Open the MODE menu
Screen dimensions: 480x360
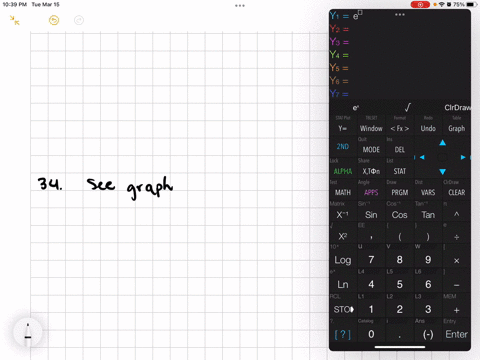[x=371, y=150]
